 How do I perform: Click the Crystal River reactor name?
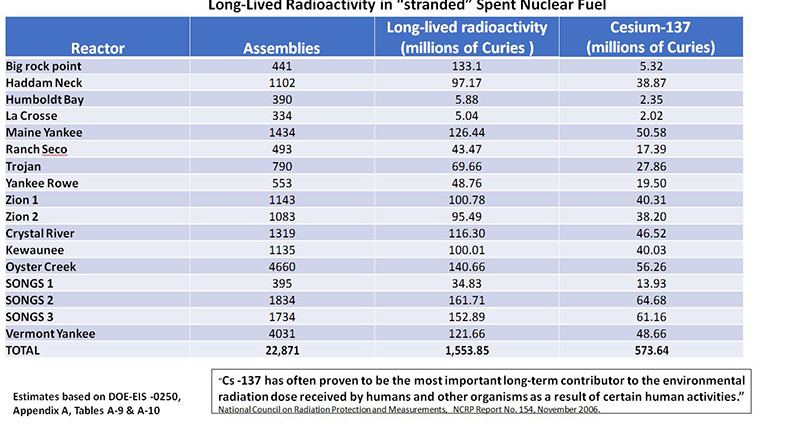click(x=40, y=234)
